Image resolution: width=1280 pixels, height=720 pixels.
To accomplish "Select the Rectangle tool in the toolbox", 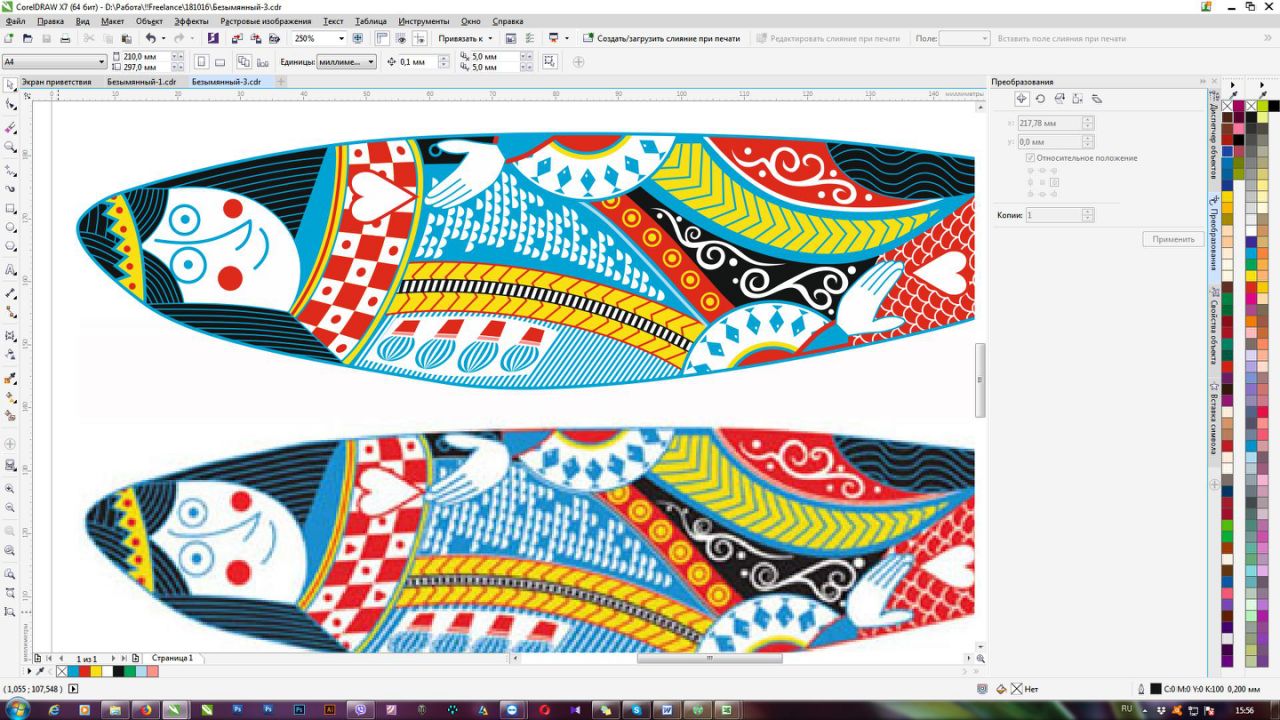I will pyautogui.click(x=10, y=209).
